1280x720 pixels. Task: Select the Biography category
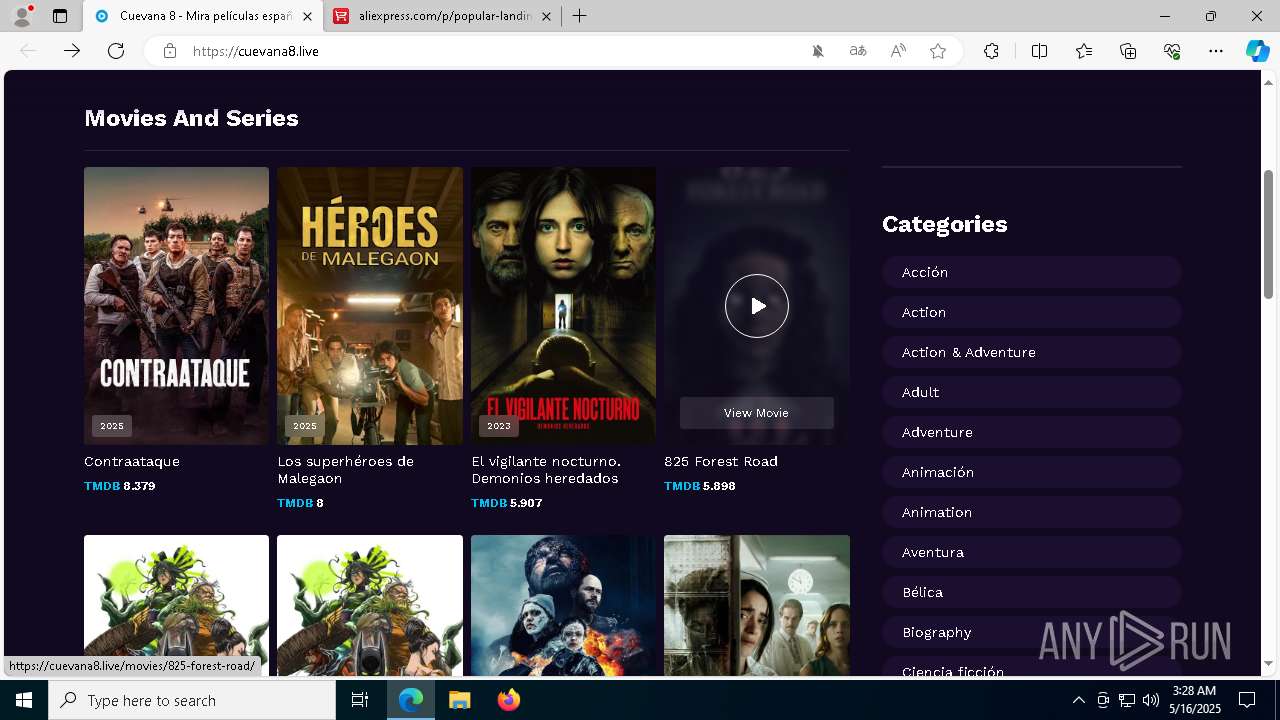point(1032,632)
